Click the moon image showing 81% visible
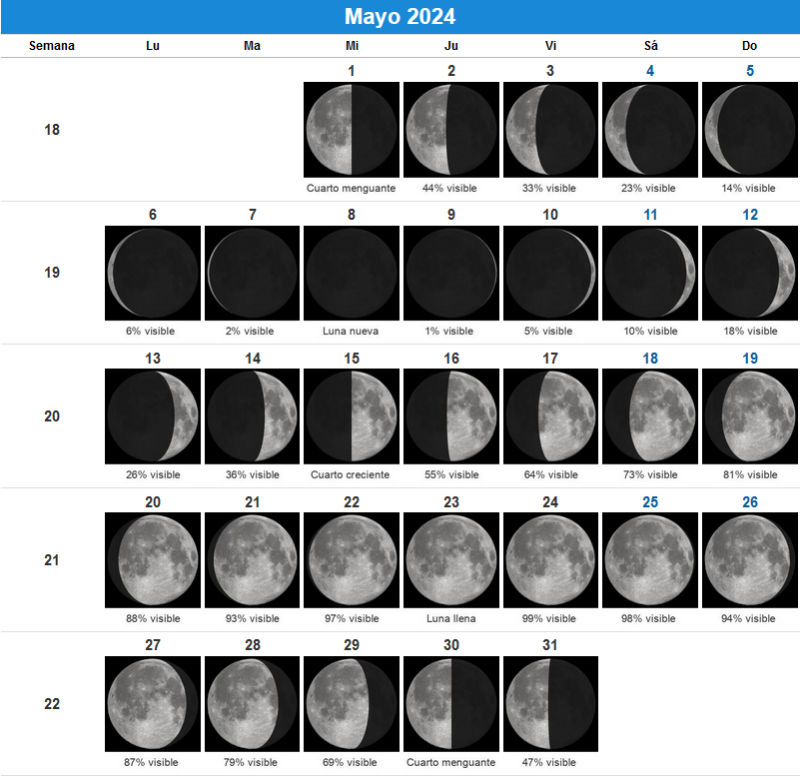The image size is (800, 776). click(x=749, y=416)
